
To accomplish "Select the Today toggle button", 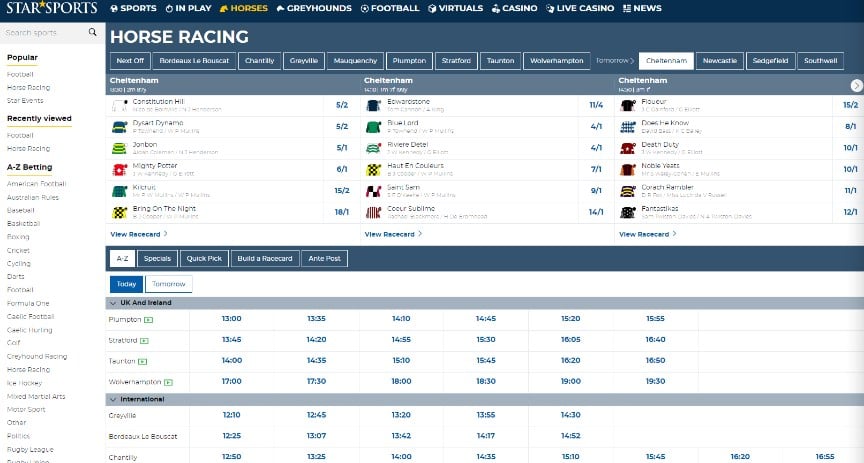I will coord(126,284).
